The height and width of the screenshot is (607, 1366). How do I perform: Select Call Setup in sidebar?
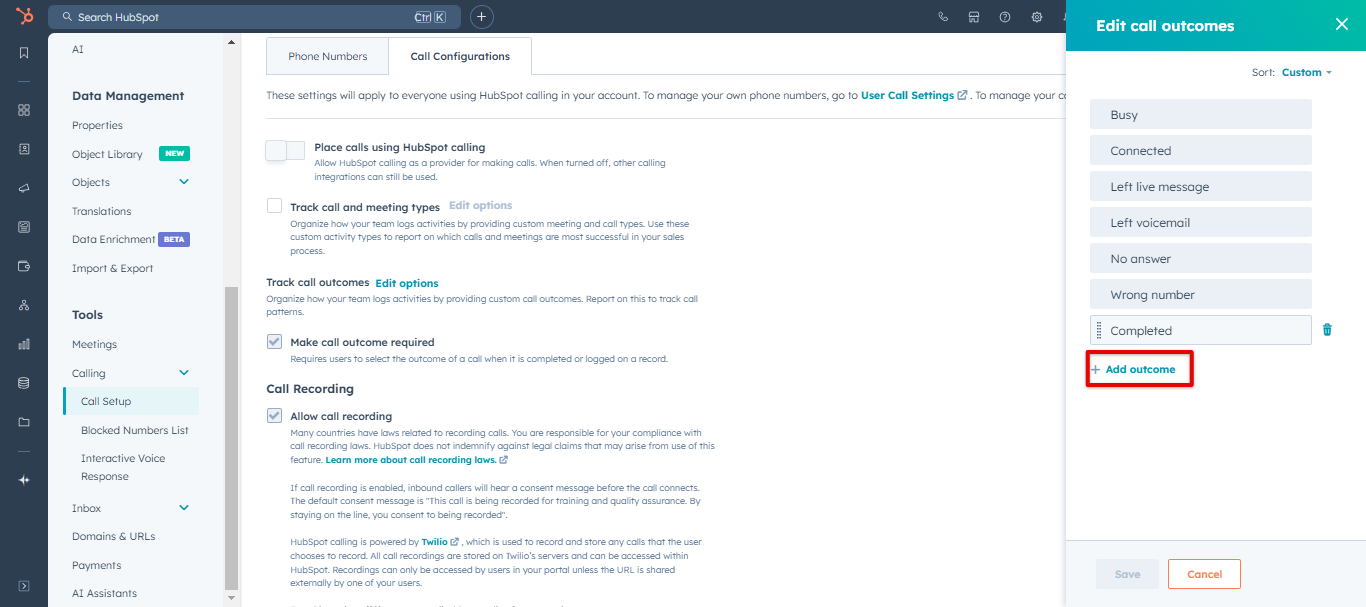click(x=131, y=401)
